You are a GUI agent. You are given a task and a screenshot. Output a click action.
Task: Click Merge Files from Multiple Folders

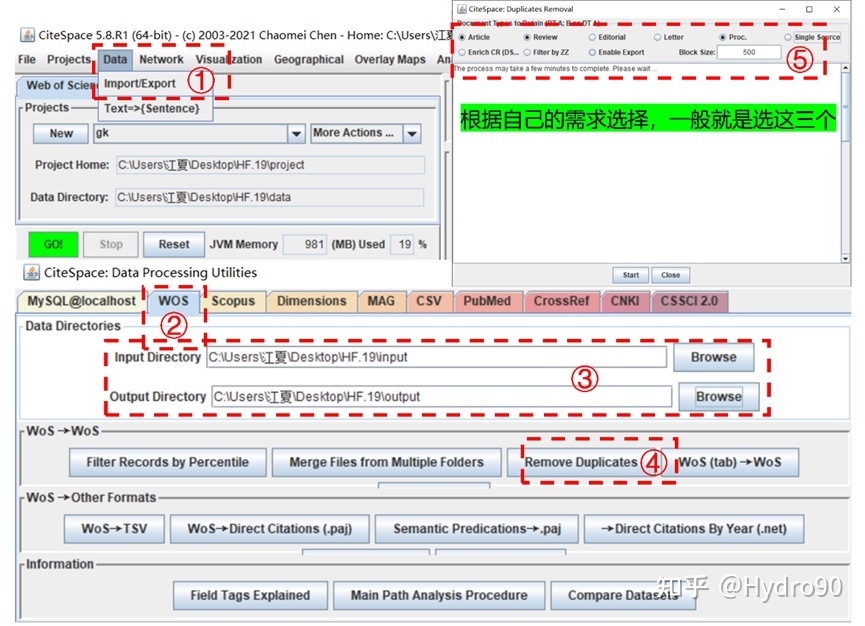(387, 462)
